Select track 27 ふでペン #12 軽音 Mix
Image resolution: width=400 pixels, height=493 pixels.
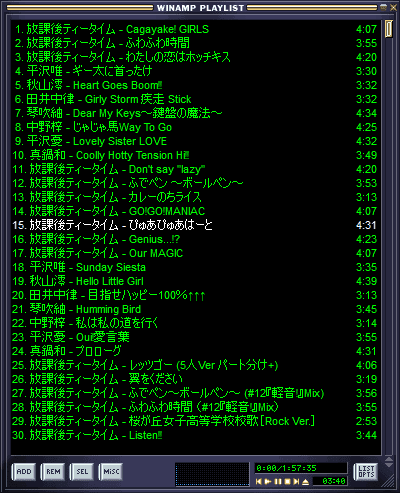coord(196,393)
